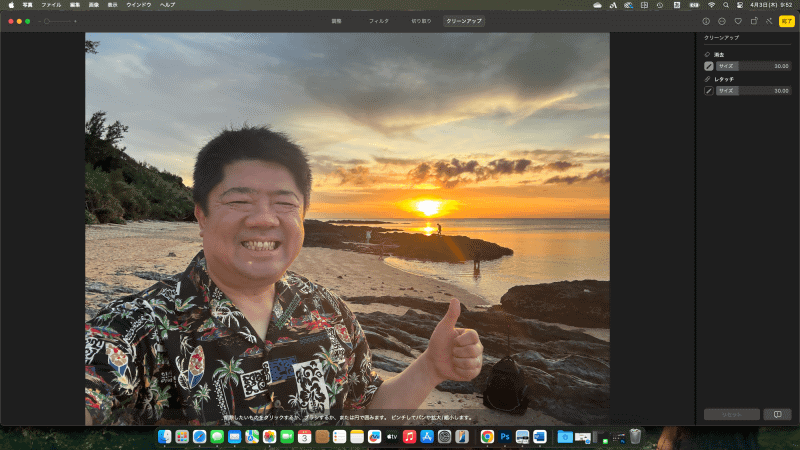
Task: Open Photoshop from the Dock
Action: pyautogui.click(x=505, y=437)
